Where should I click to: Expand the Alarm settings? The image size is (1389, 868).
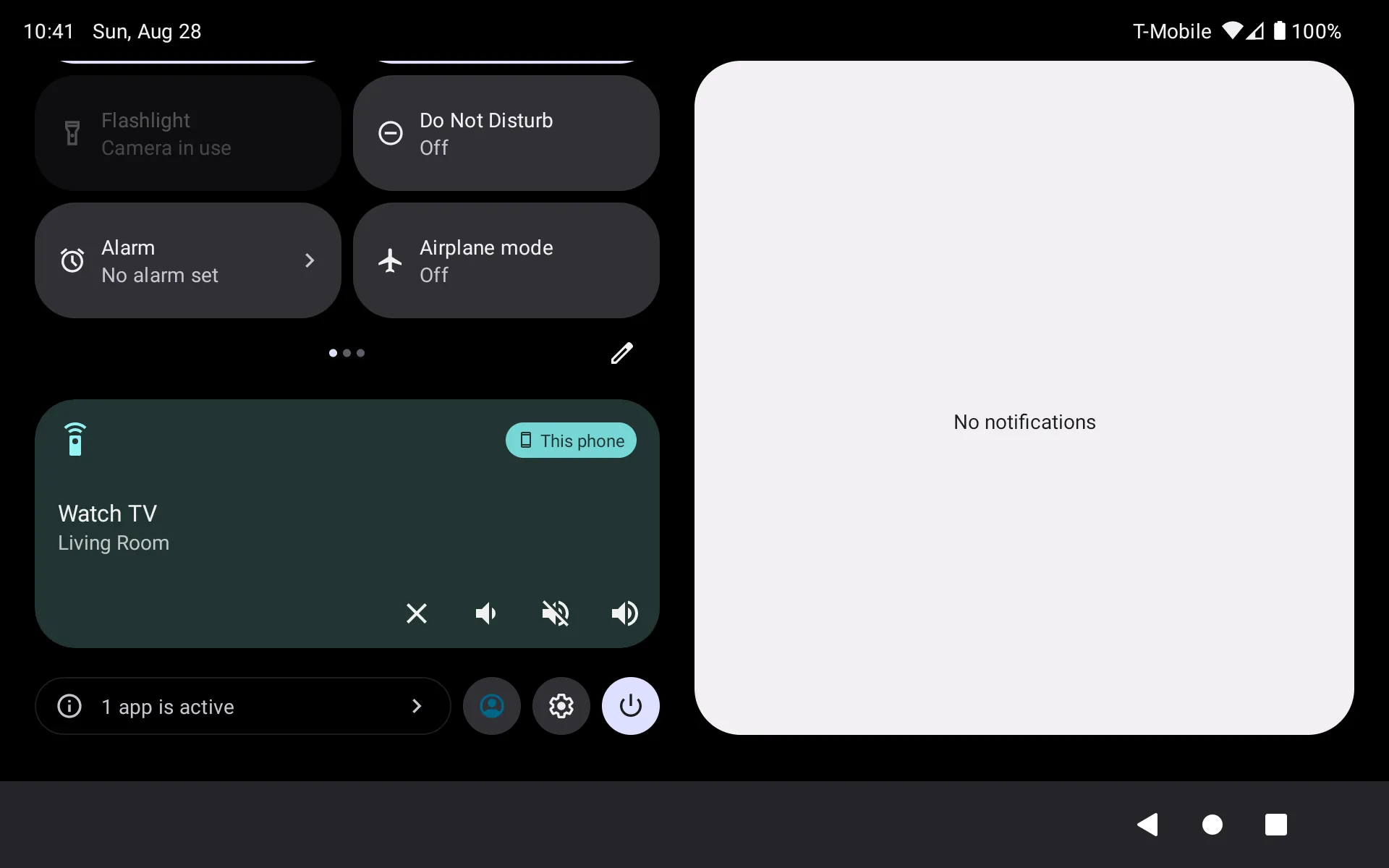[x=312, y=261]
